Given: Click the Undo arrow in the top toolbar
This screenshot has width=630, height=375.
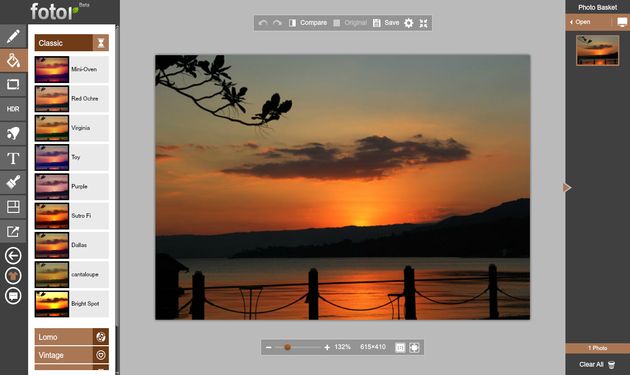Looking at the screenshot, I should click(x=263, y=23).
